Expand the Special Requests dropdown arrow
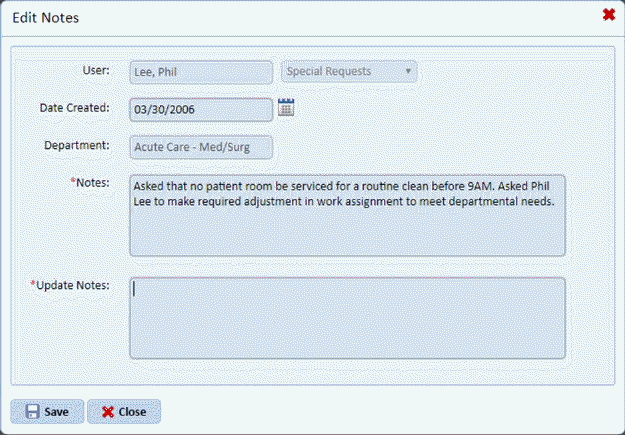 [408, 72]
